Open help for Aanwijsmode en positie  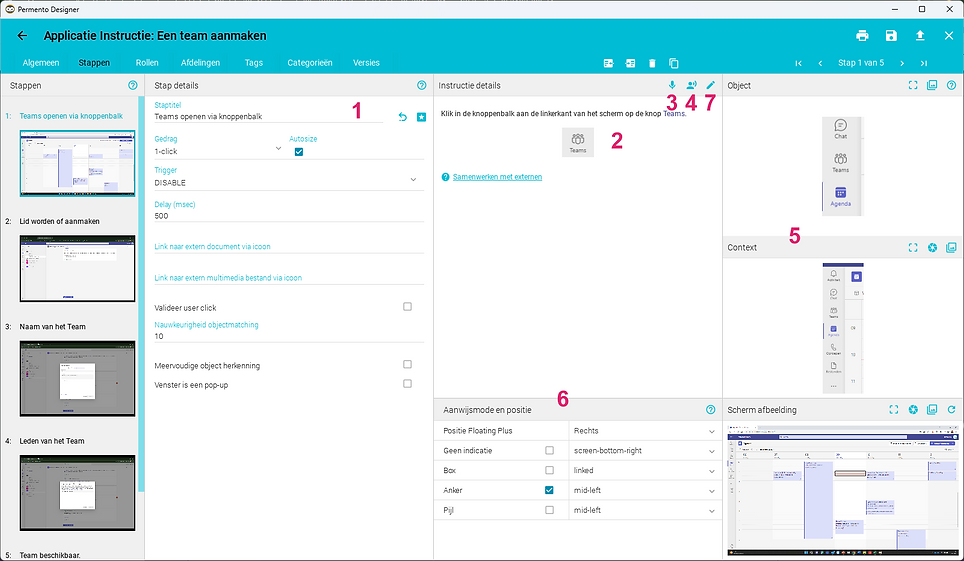pyautogui.click(x=711, y=410)
